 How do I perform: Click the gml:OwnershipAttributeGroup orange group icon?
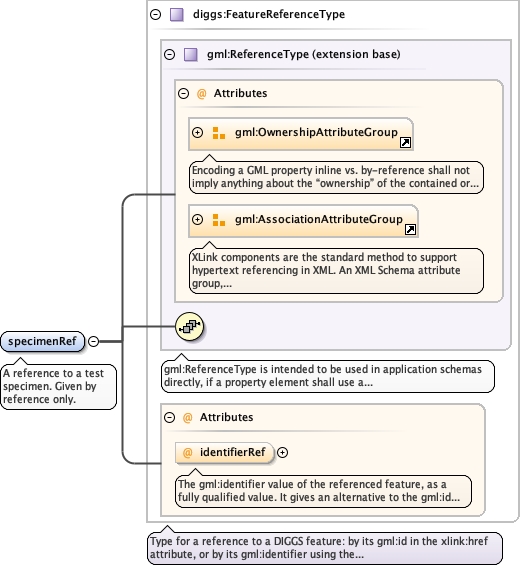[x=218, y=133]
